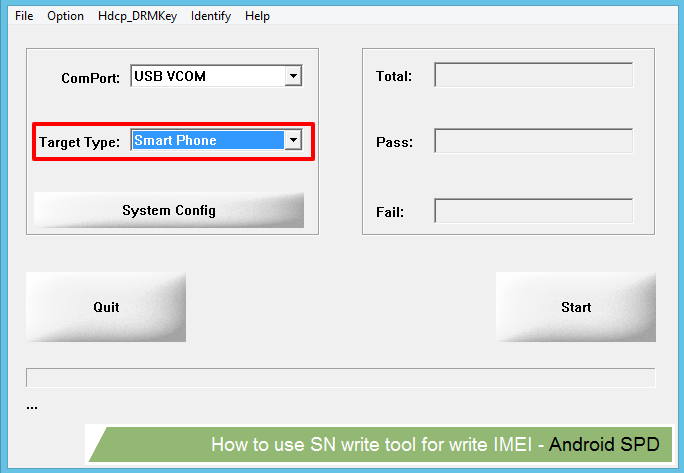Click the ComPort label

pos(90,78)
